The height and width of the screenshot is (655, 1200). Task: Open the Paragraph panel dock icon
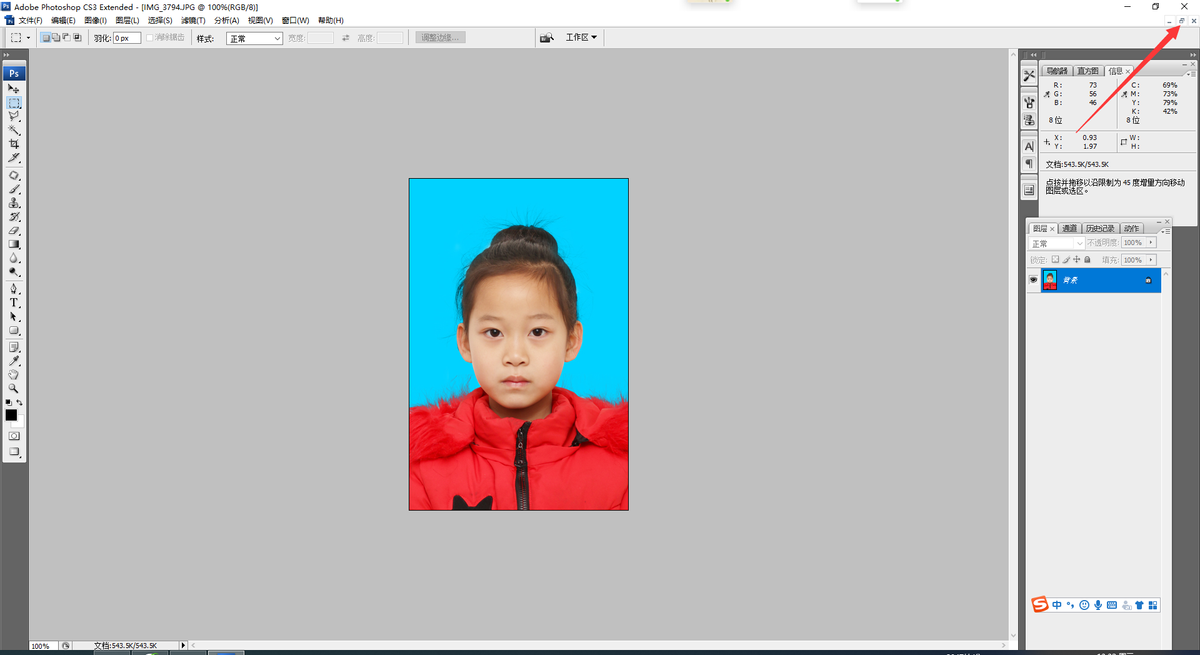[1028, 163]
